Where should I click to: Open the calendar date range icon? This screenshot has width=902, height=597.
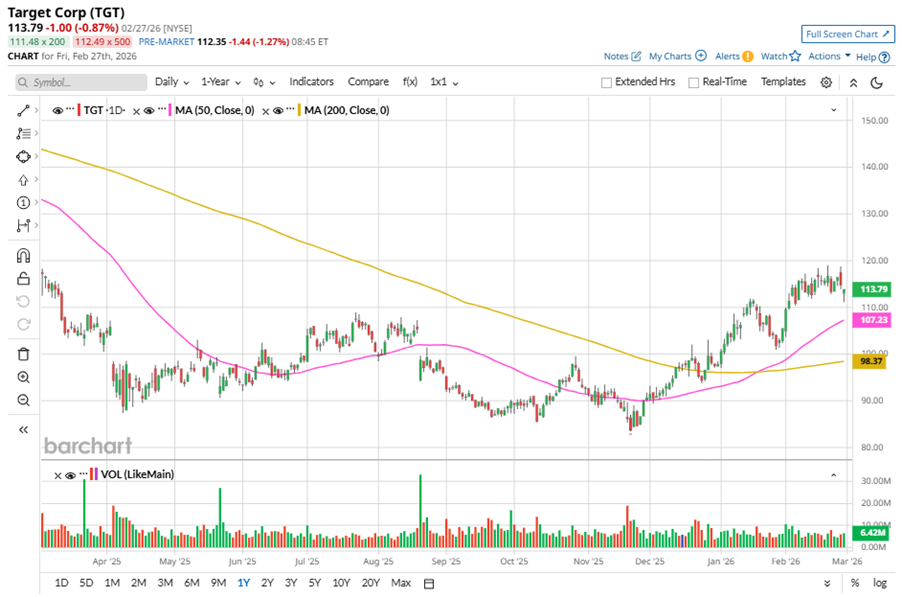(x=429, y=584)
